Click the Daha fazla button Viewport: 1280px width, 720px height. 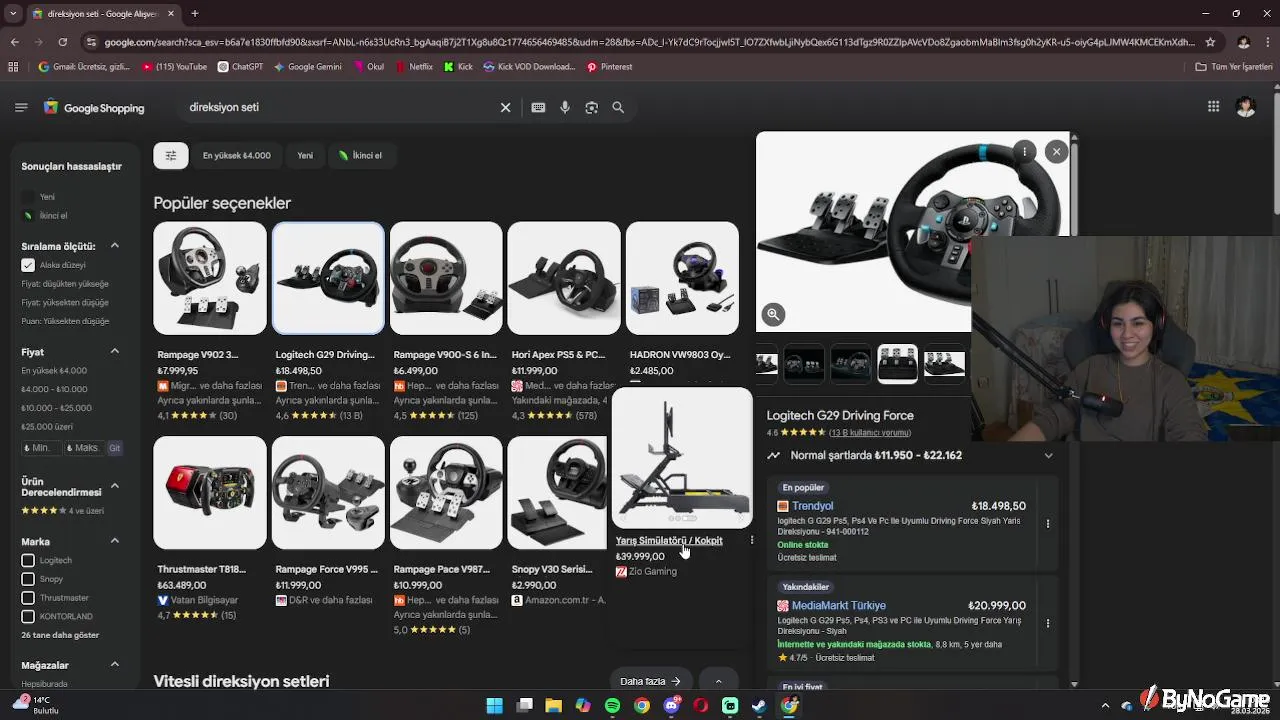click(650, 681)
